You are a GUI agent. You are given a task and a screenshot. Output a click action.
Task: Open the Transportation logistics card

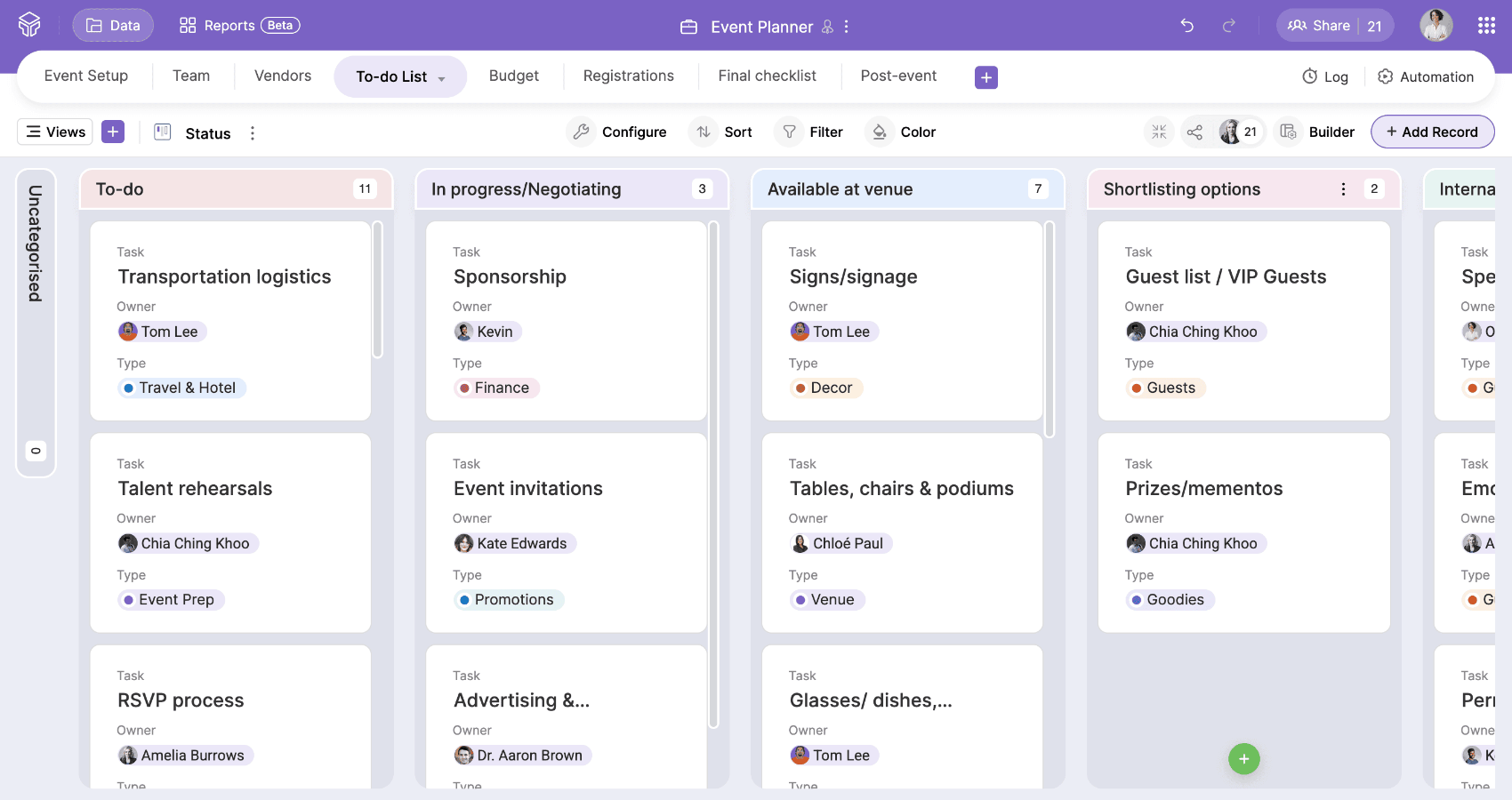(224, 277)
